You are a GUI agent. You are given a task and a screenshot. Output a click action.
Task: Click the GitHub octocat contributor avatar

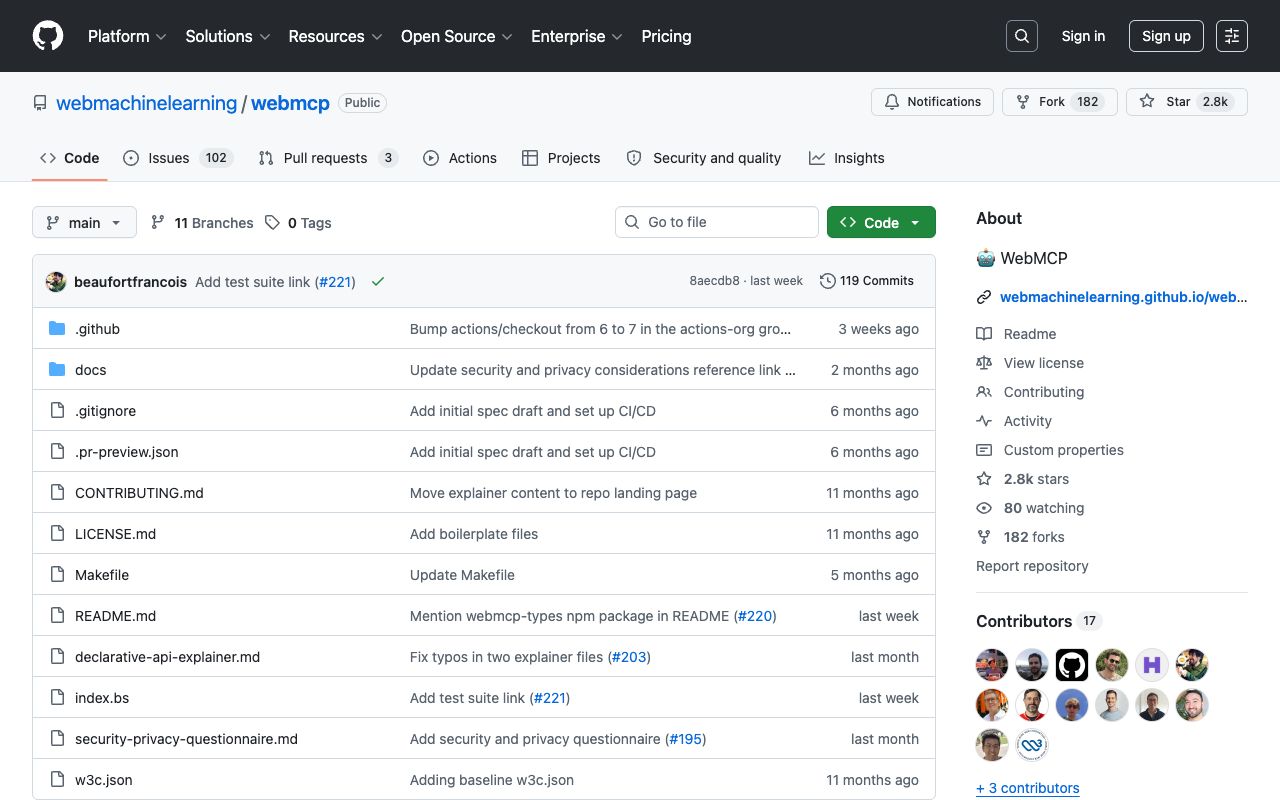tap(1072, 665)
